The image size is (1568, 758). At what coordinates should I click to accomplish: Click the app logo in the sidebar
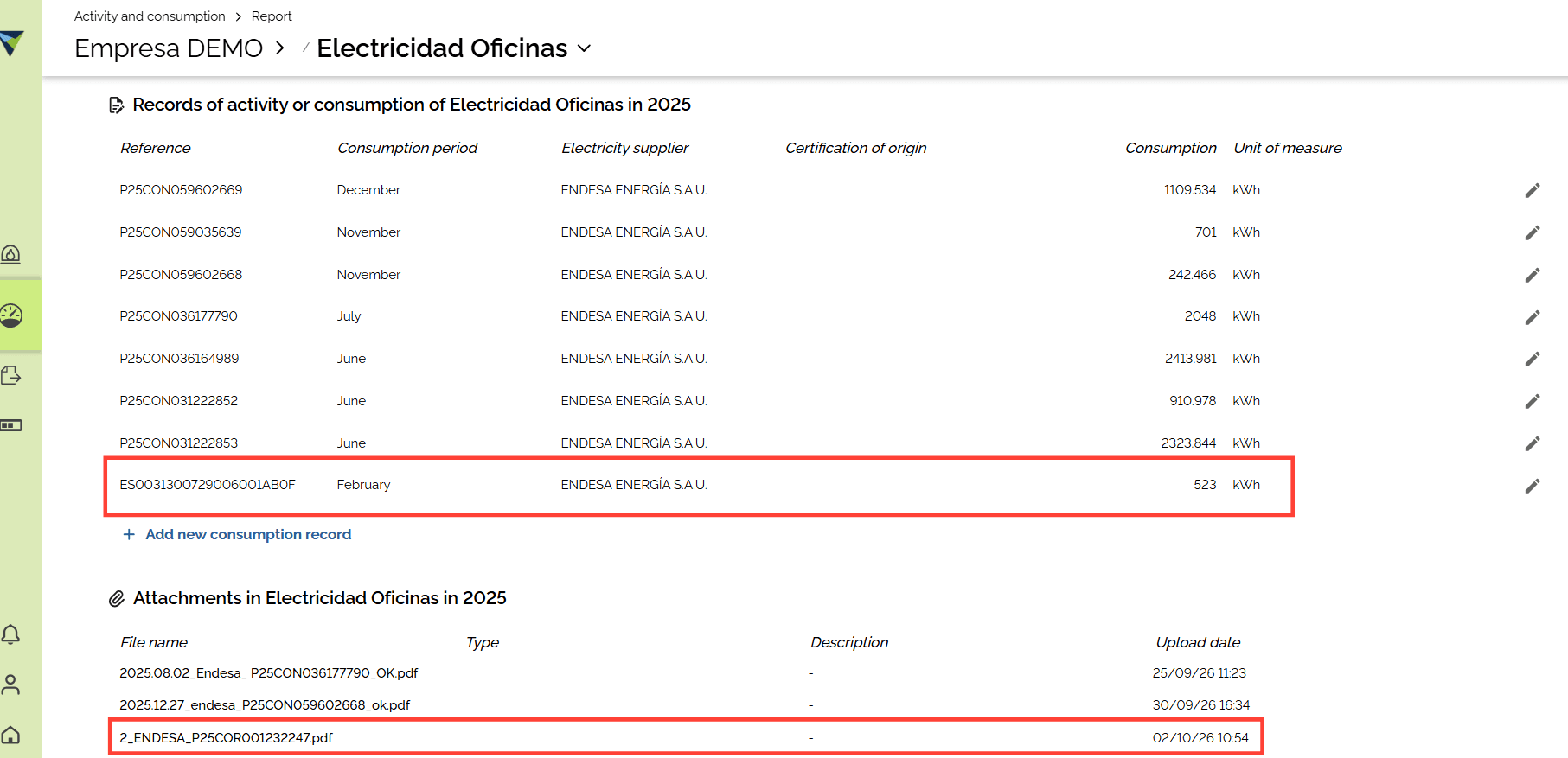tap(11, 42)
